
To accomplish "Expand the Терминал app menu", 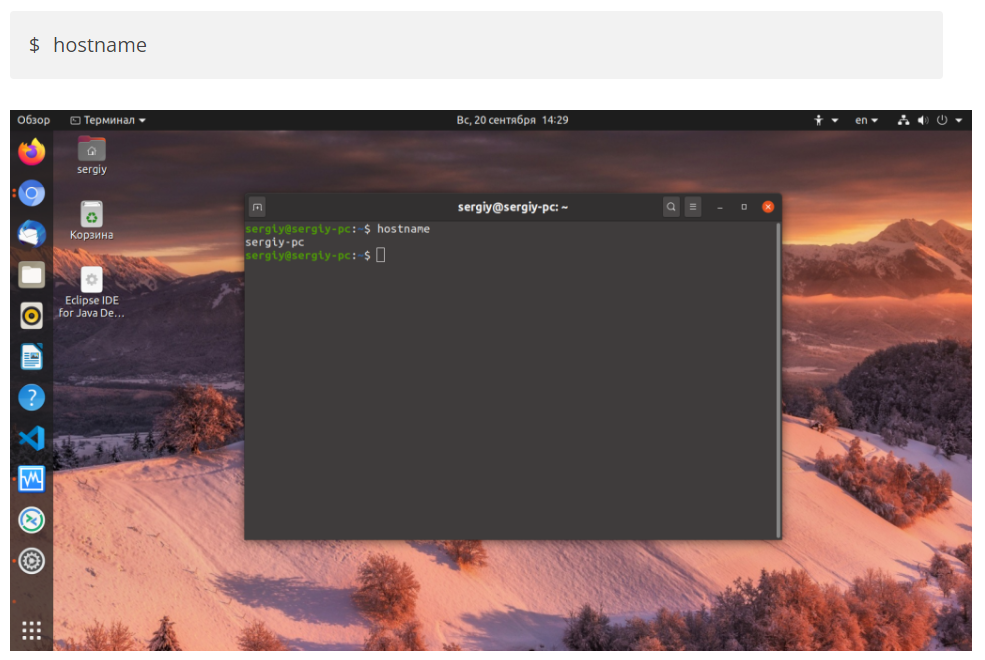I will click(x=108, y=120).
